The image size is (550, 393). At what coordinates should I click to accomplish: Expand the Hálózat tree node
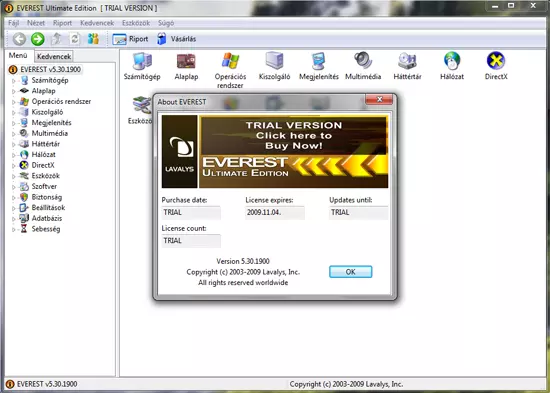tap(14, 155)
